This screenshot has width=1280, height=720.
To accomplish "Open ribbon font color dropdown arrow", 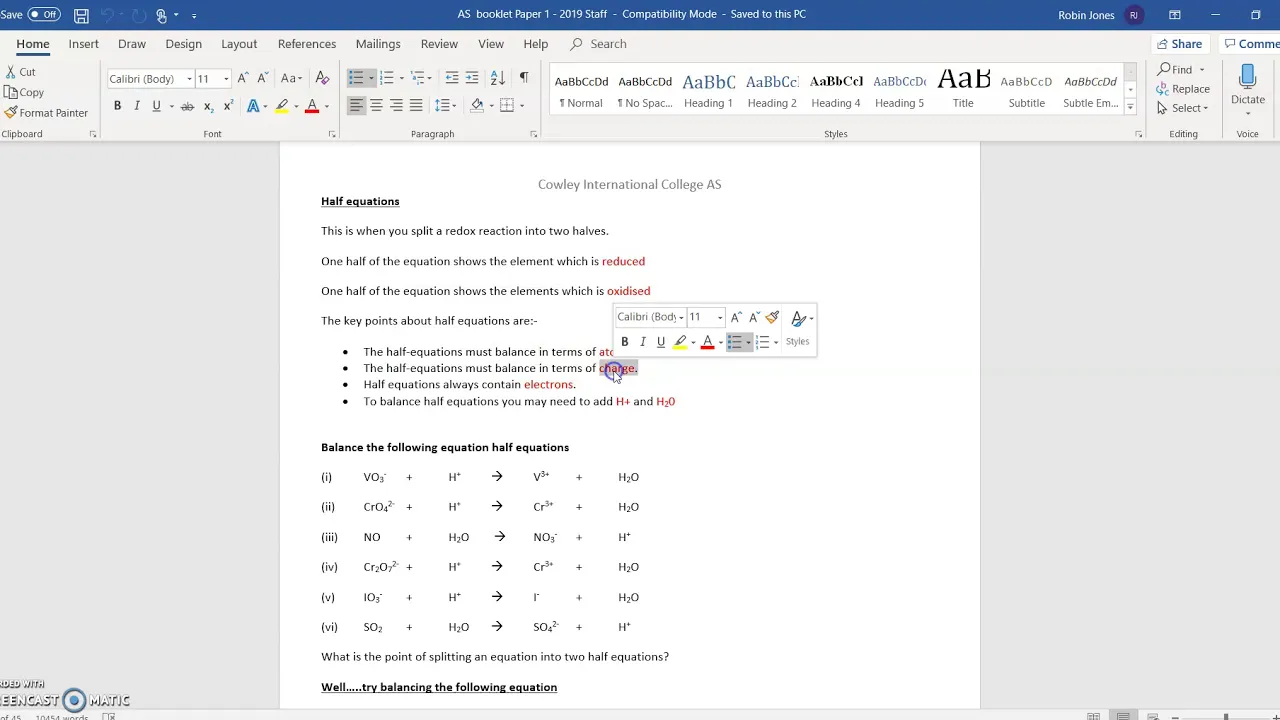I will click(x=326, y=106).
